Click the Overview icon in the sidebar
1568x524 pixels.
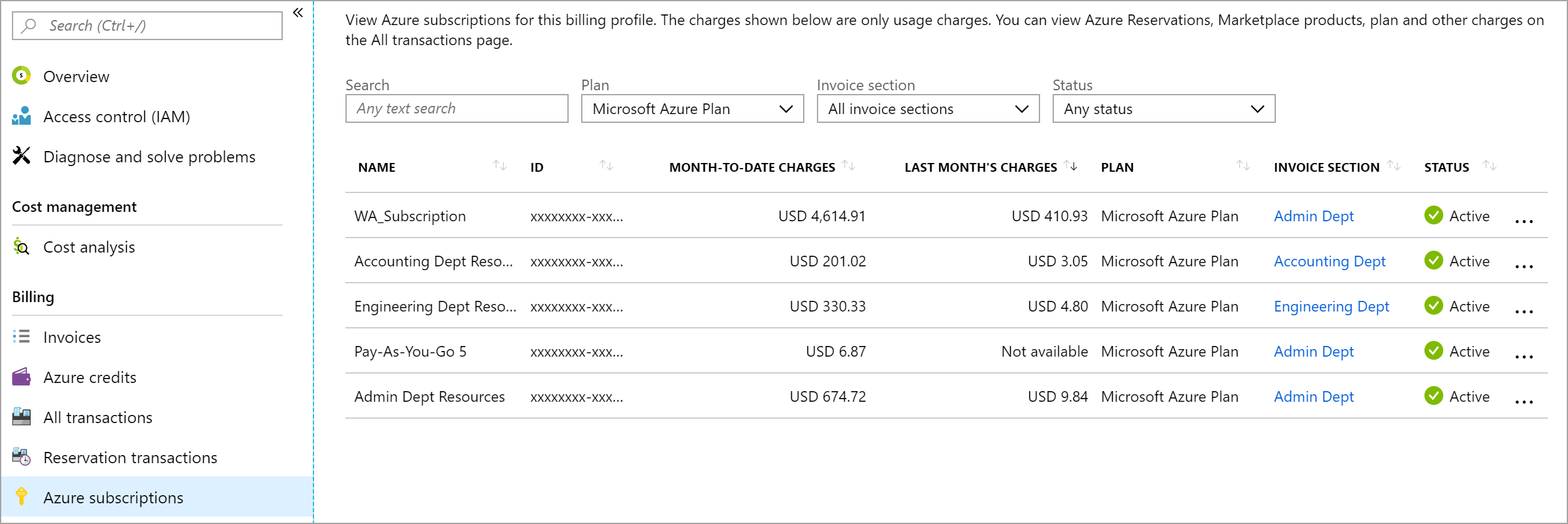(x=21, y=76)
